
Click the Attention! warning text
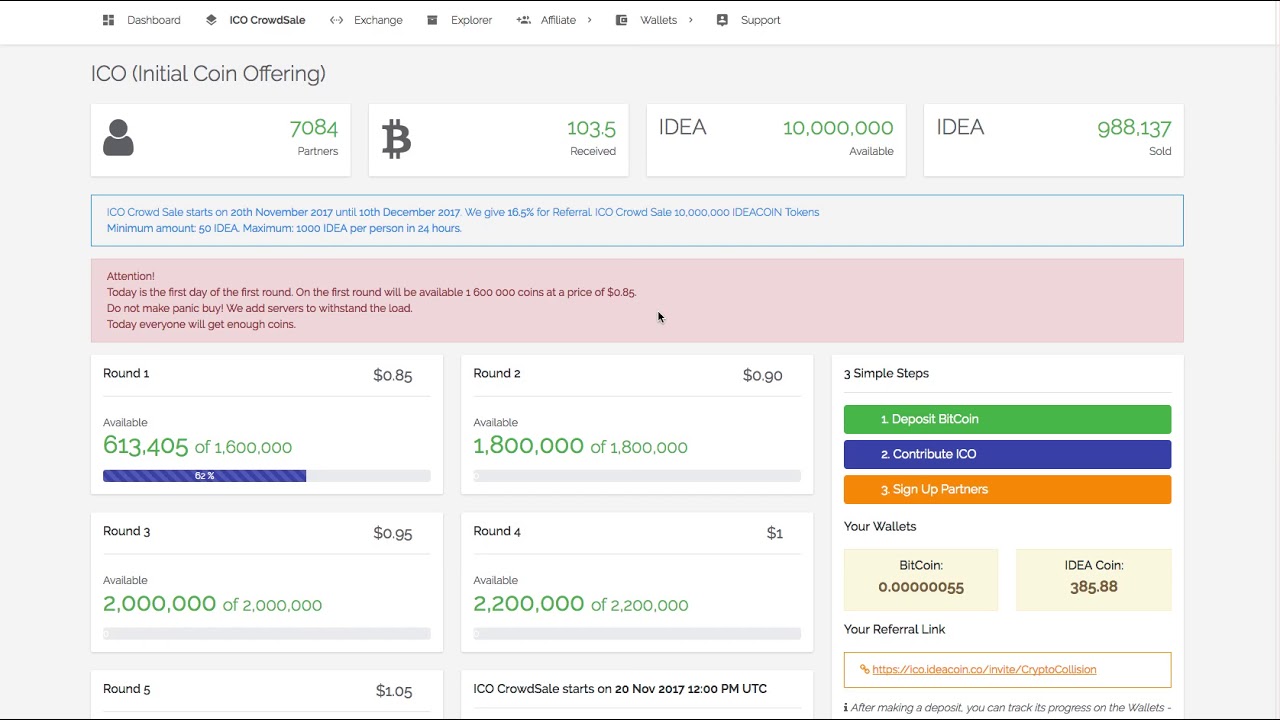point(131,276)
